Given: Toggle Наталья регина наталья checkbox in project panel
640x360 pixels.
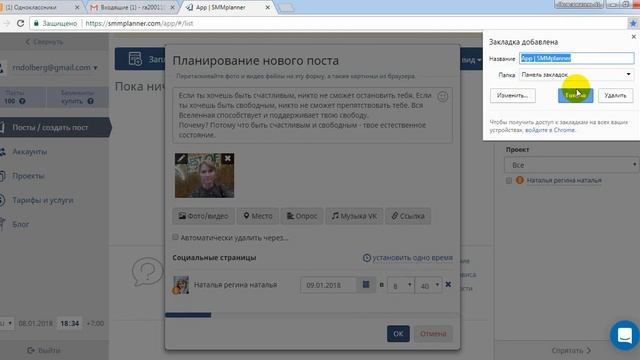Looking at the screenshot, I should click(509, 180).
